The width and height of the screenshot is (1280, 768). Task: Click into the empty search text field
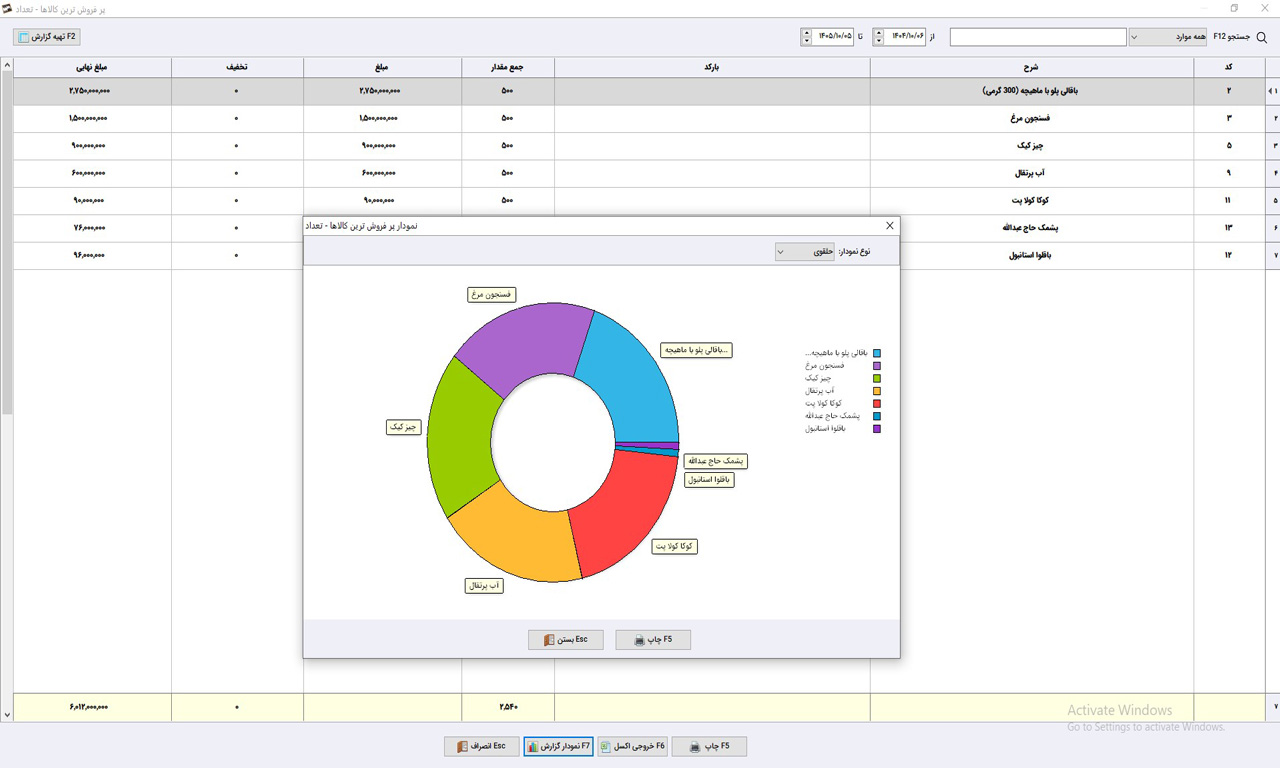coord(1038,37)
